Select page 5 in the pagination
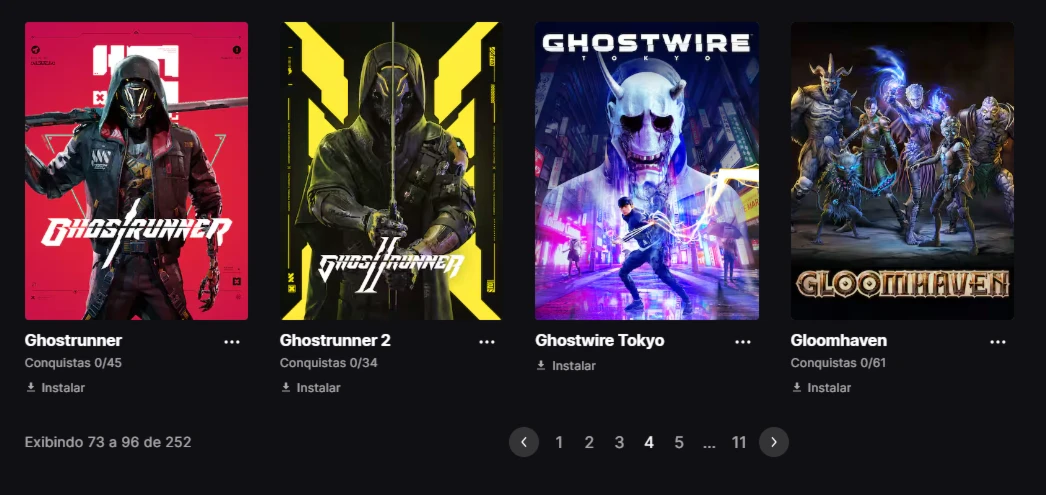This screenshot has width=1046, height=495. pyautogui.click(x=678, y=442)
